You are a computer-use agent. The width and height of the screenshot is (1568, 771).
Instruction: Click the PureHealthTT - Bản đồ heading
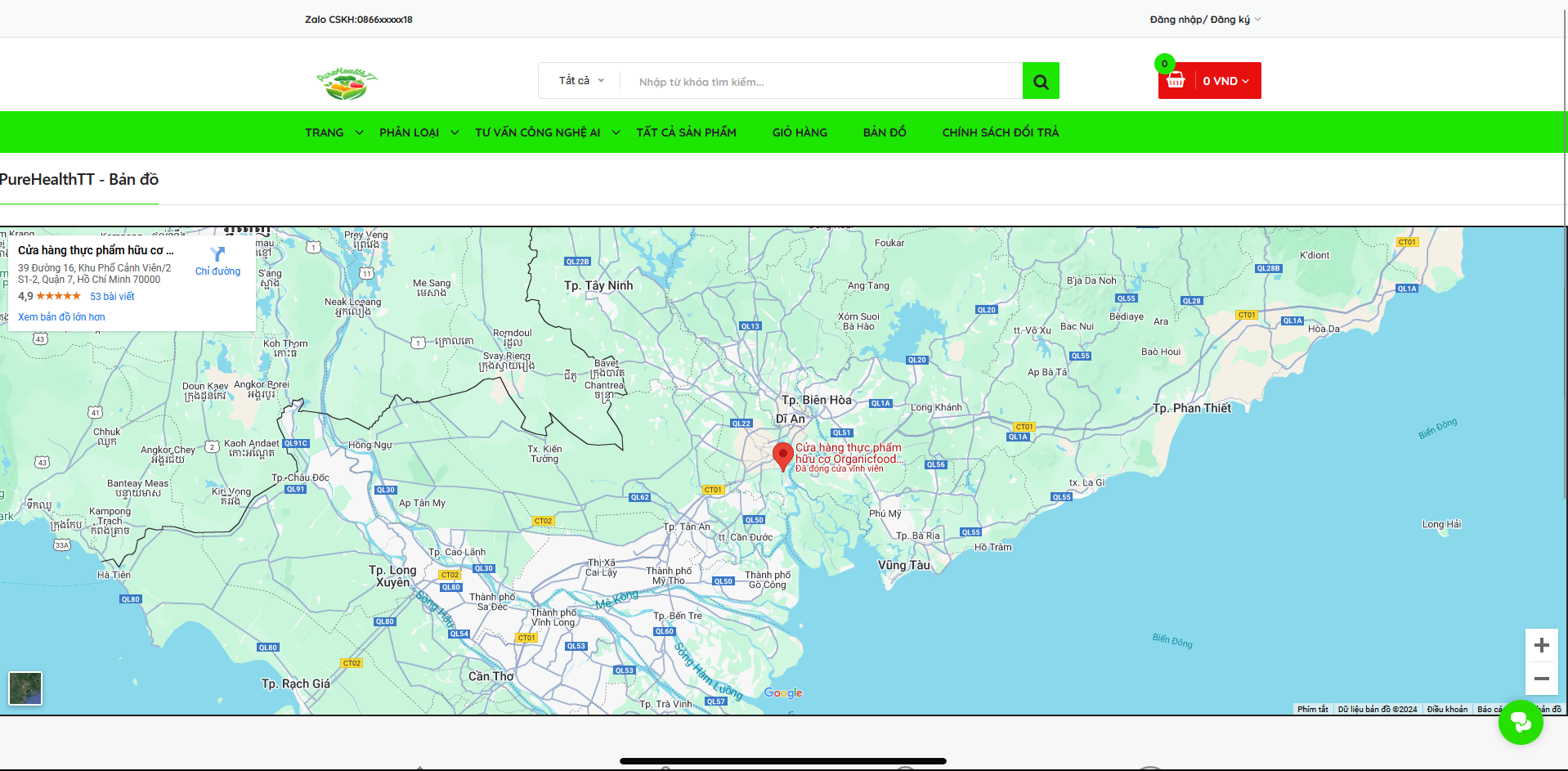pyautogui.click(x=79, y=179)
